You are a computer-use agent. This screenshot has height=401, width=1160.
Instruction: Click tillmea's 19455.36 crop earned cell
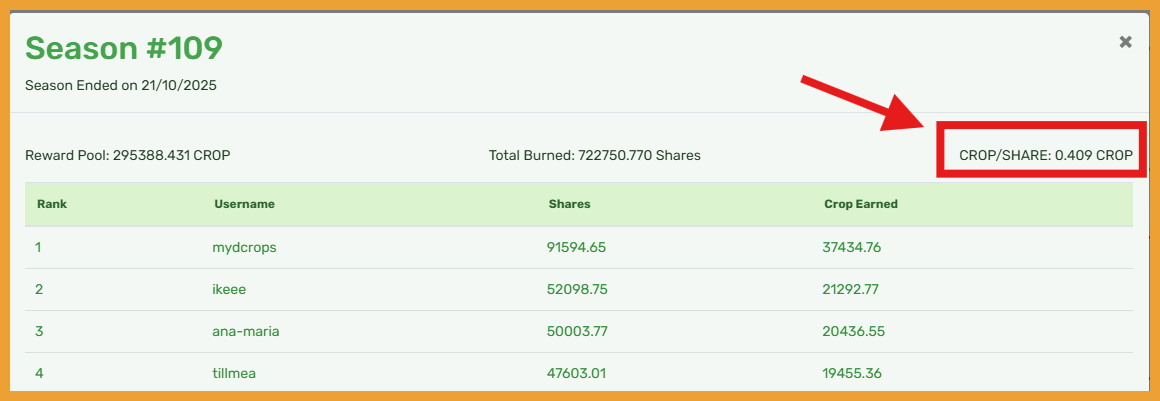tap(852, 374)
